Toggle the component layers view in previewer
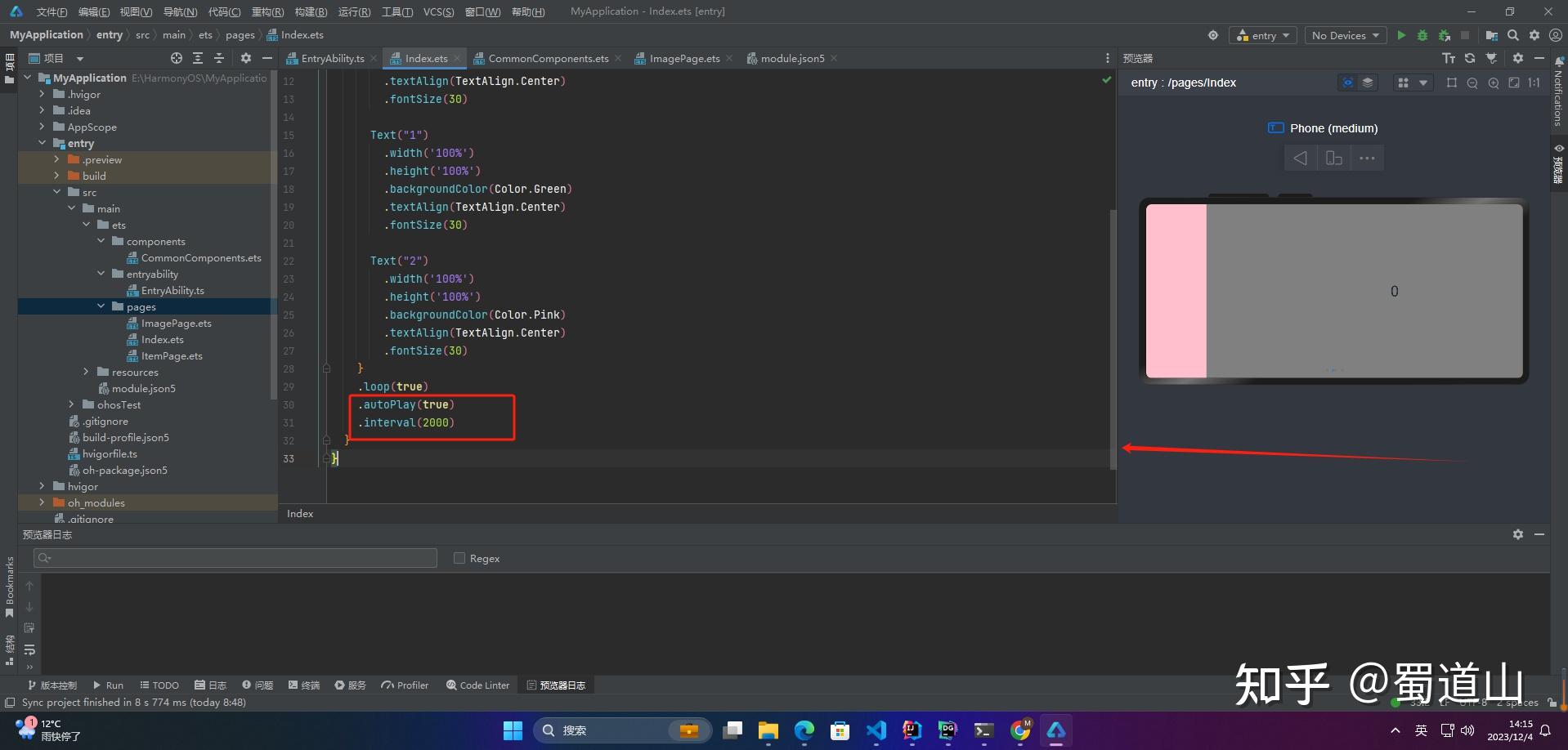 tap(1368, 83)
